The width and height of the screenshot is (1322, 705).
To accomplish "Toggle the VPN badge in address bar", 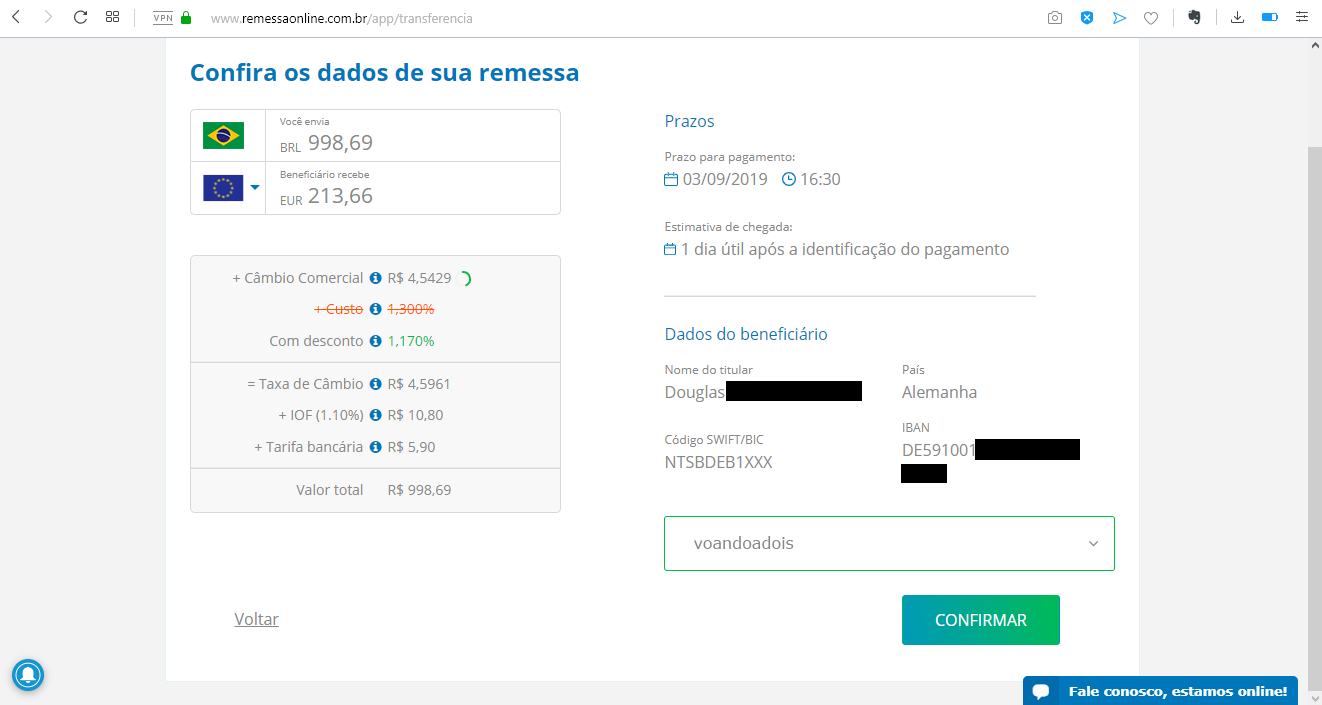I will click(x=163, y=18).
